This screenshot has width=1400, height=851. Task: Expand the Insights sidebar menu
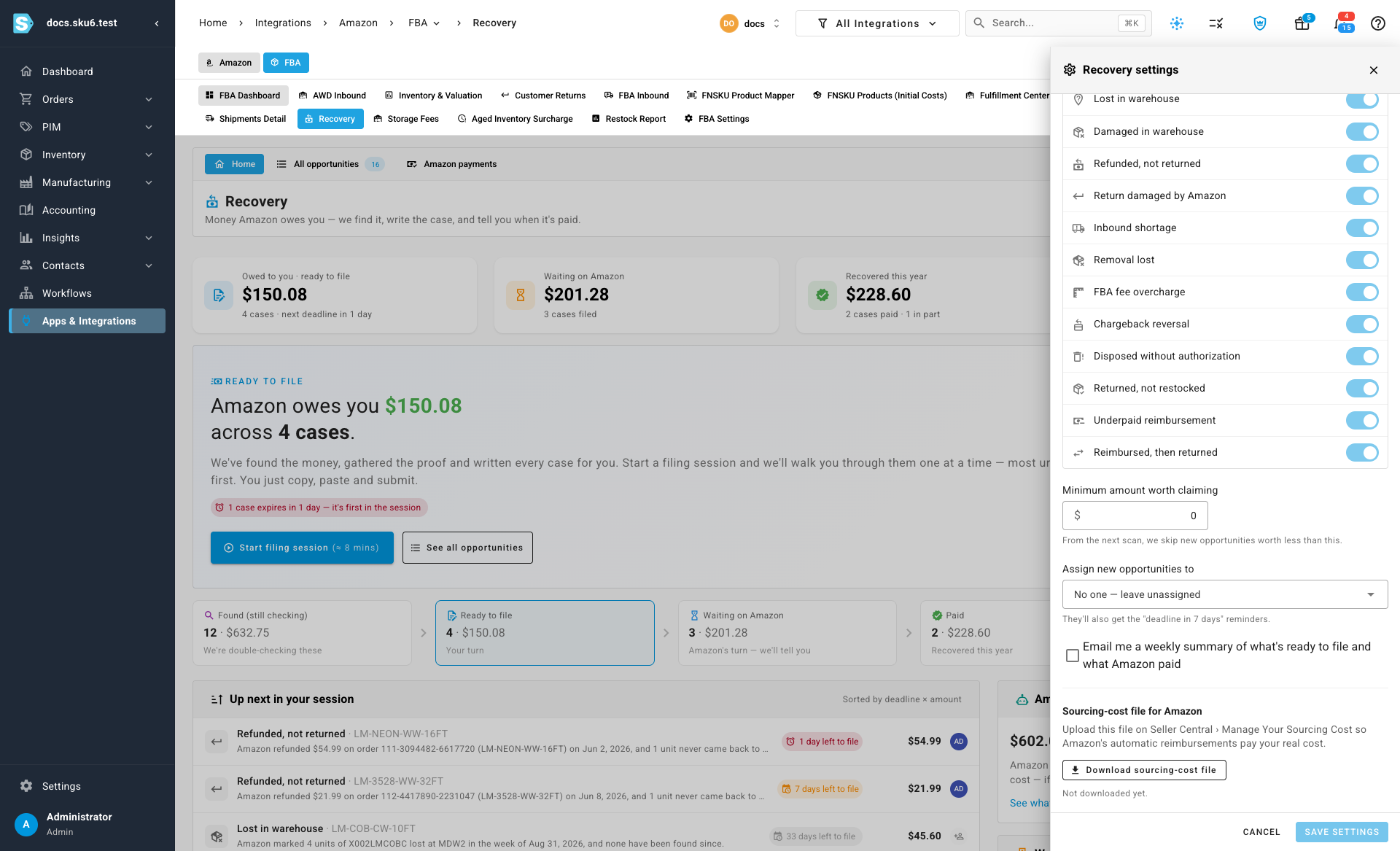tap(87, 238)
